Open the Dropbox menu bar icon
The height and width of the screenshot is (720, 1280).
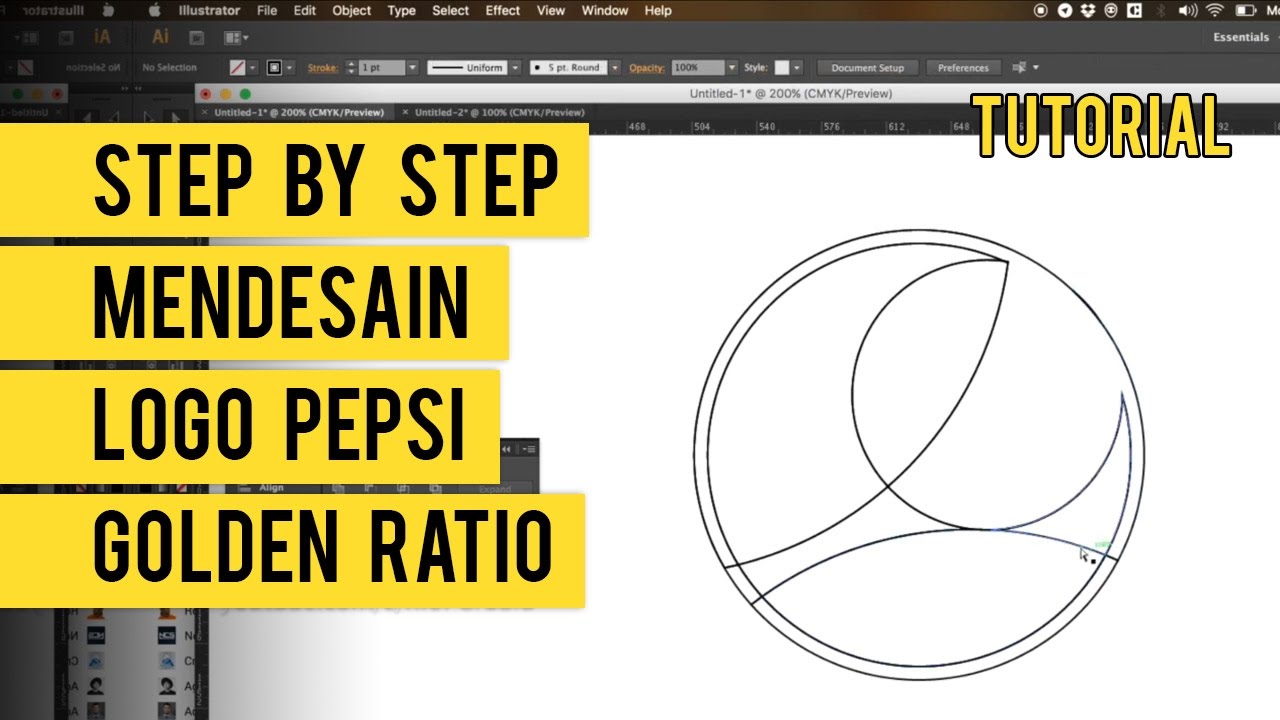(1088, 11)
